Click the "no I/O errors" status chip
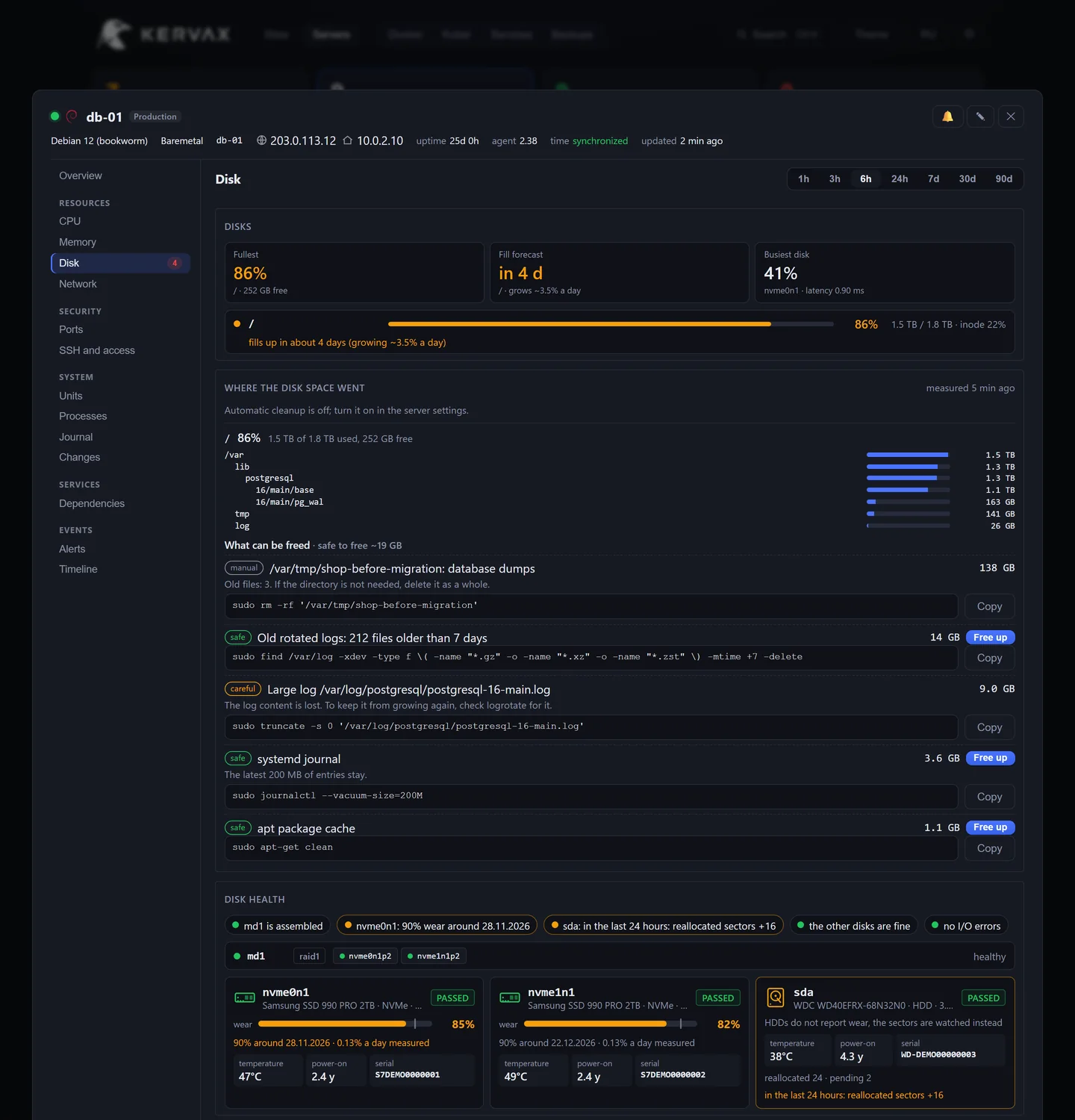1075x1120 pixels. [x=966, y=926]
